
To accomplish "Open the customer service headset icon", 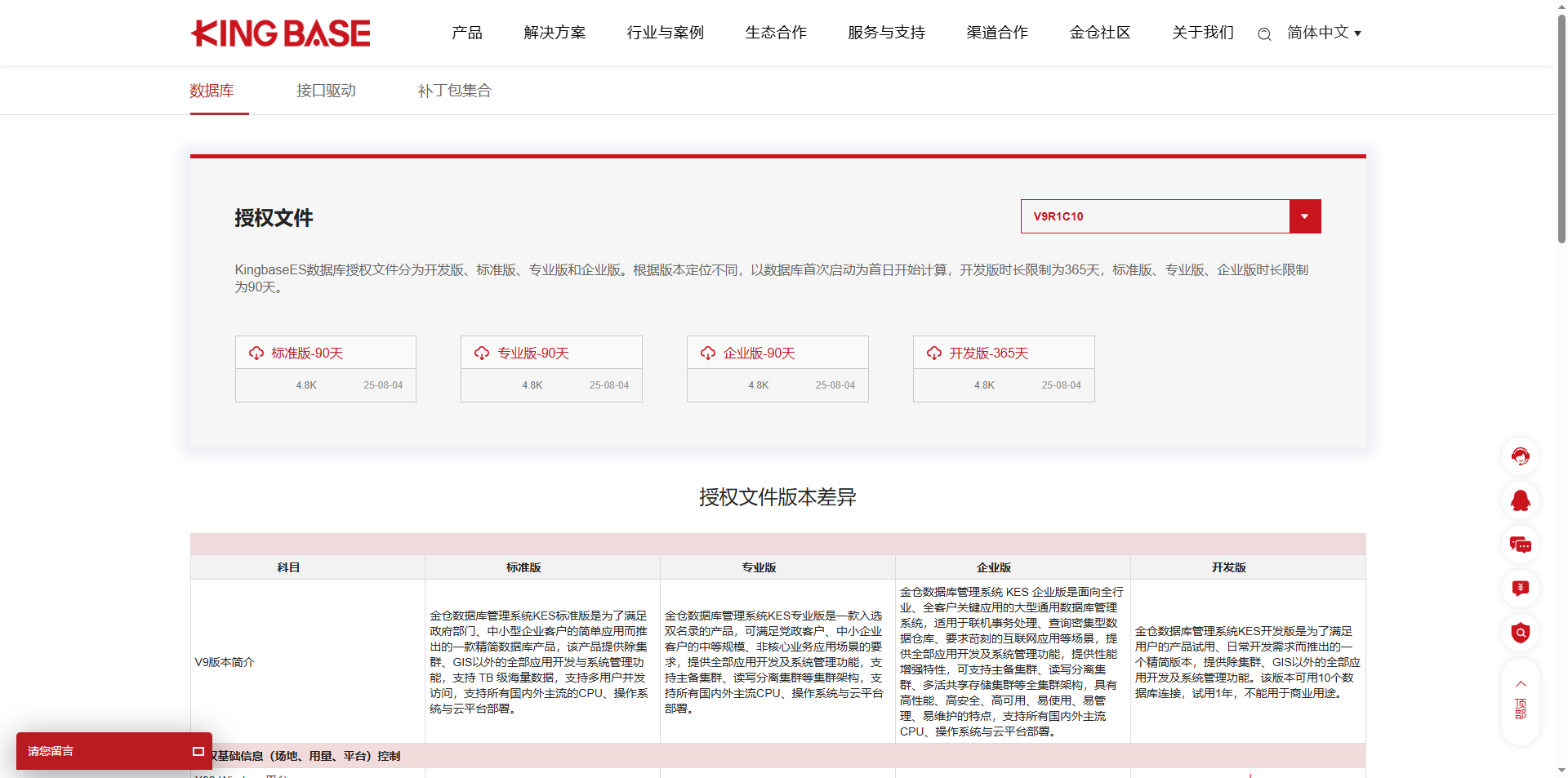I will 1521,456.
